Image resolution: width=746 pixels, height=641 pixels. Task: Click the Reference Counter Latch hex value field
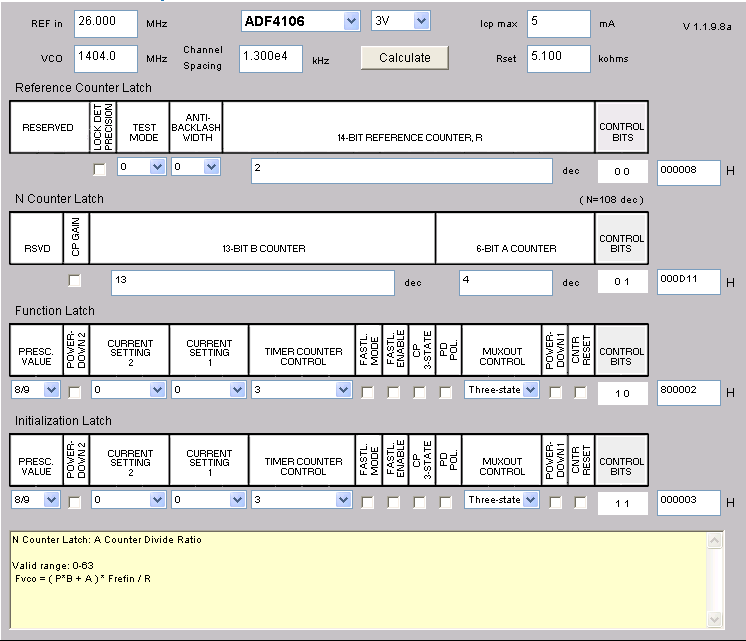688,173
